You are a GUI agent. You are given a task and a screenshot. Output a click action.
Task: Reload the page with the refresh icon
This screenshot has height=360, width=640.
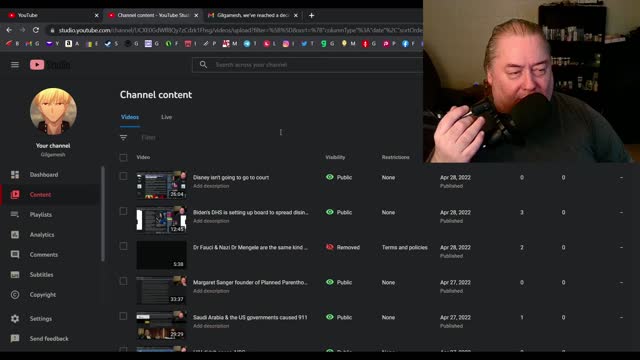pyautogui.click(x=36, y=30)
